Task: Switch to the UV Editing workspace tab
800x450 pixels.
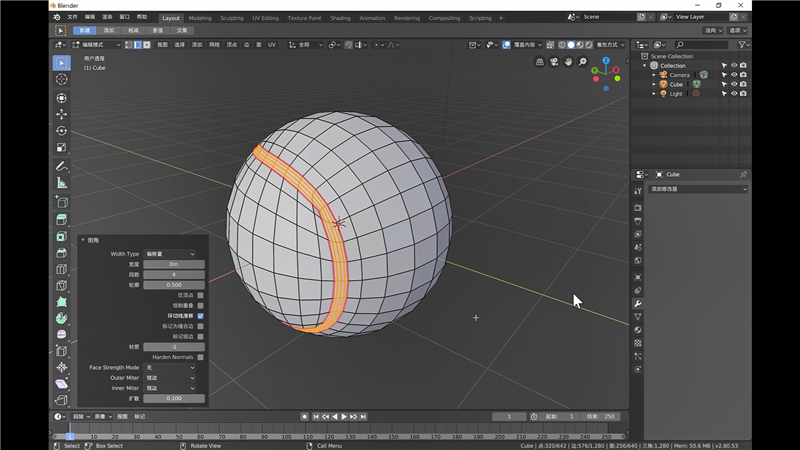Action: coord(265,18)
